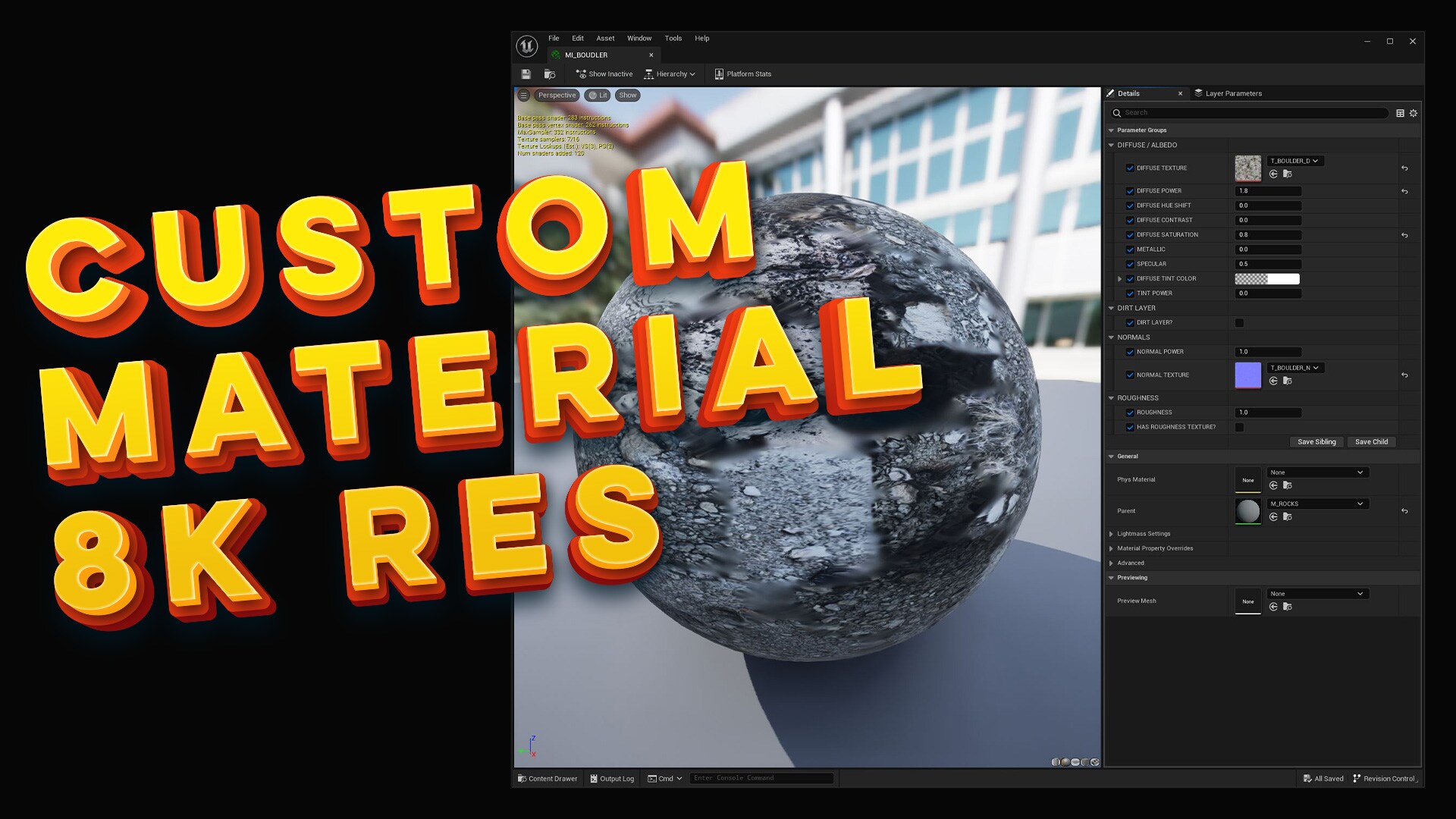Click the Browse to asset toolbar icon
Viewport: 1456px width, 819px height.
tap(550, 74)
